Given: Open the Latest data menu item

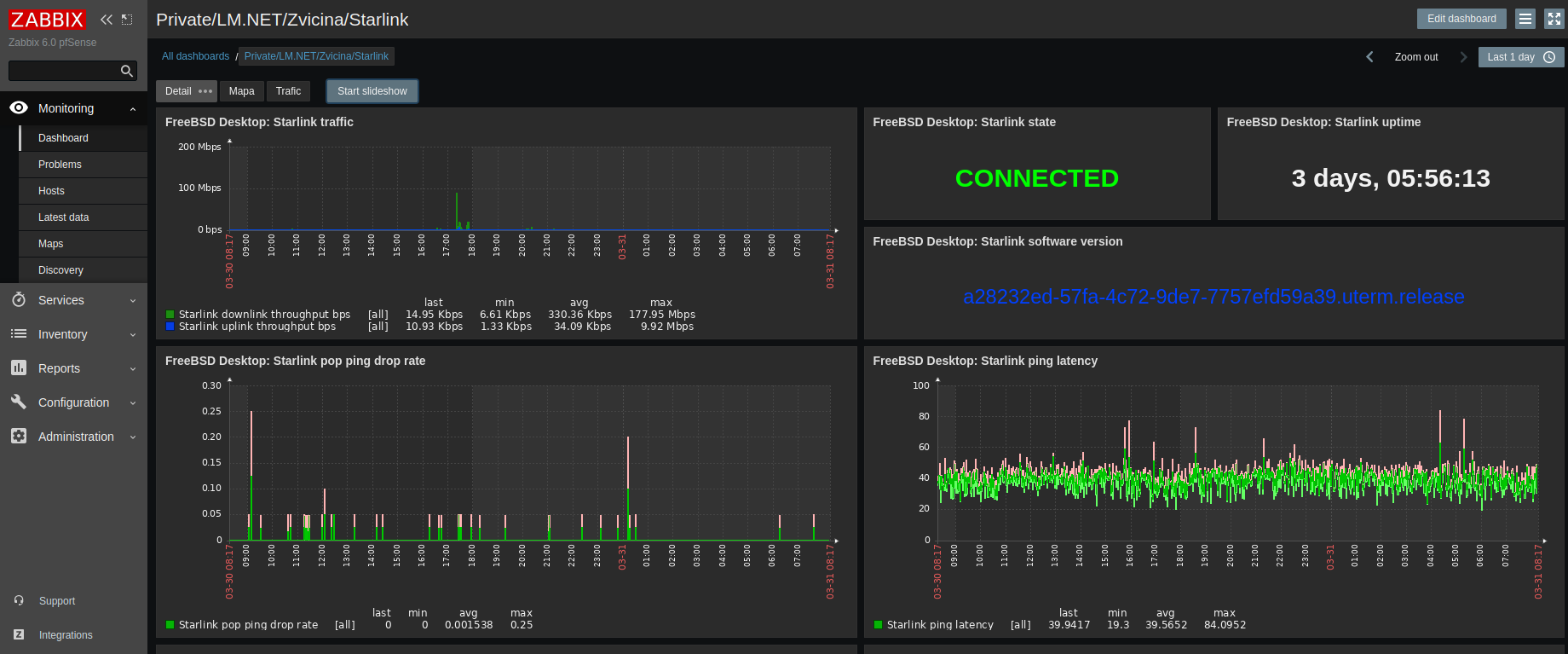Looking at the screenshot, I should pyautogui.click(x=83, y=217).
